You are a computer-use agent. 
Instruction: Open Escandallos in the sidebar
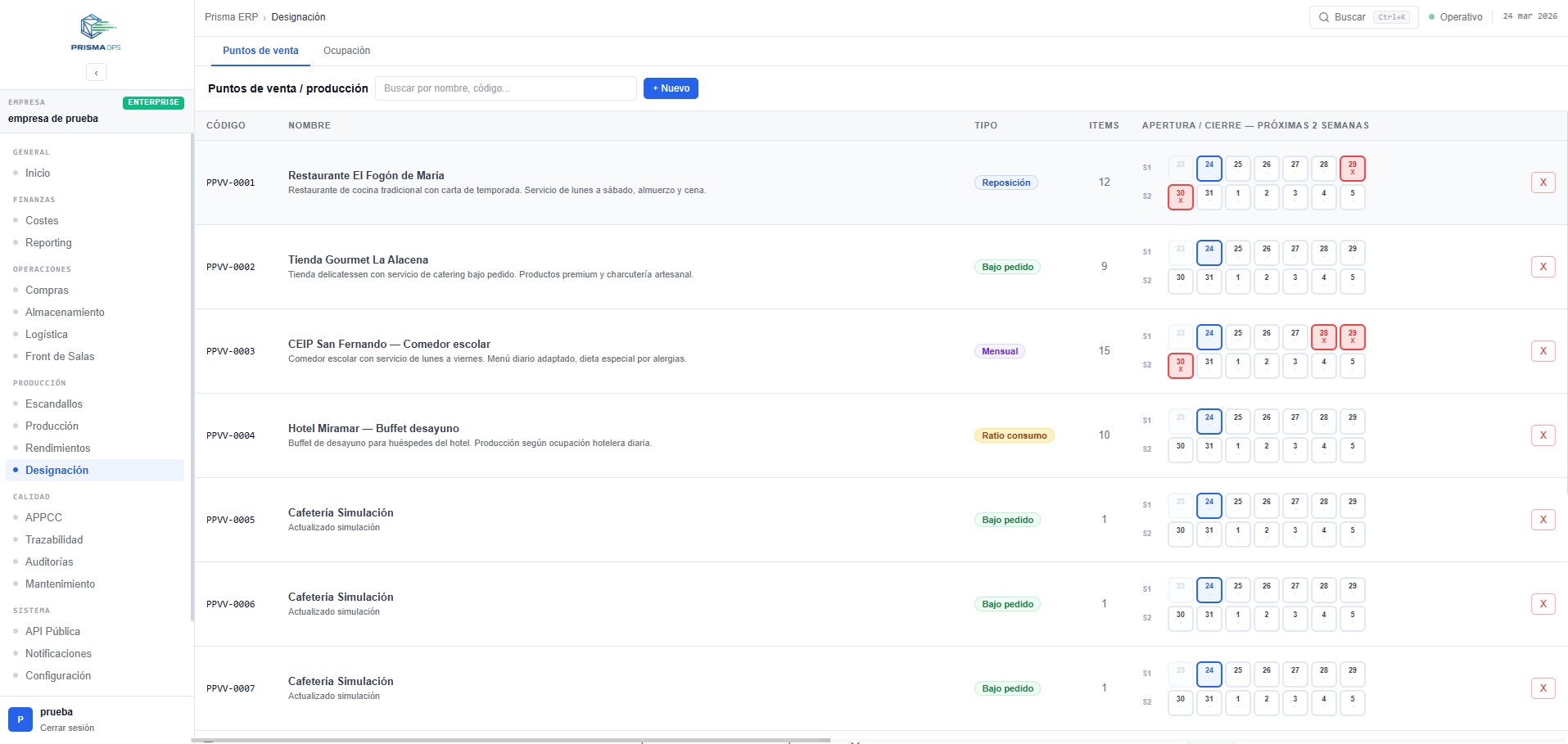[x=54, y=404]
